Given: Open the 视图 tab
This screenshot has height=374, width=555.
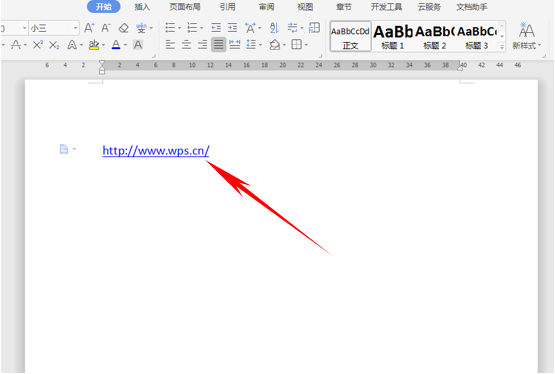Looking at the screenshot, I should pos(305,7).
